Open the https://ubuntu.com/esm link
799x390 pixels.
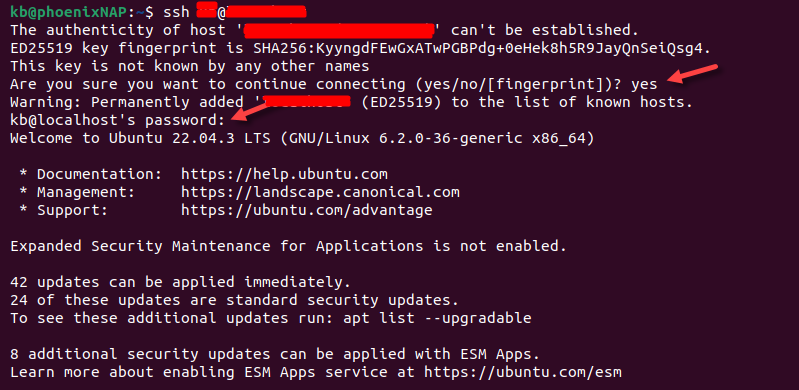pyautogui.click(x=523, y=372)
